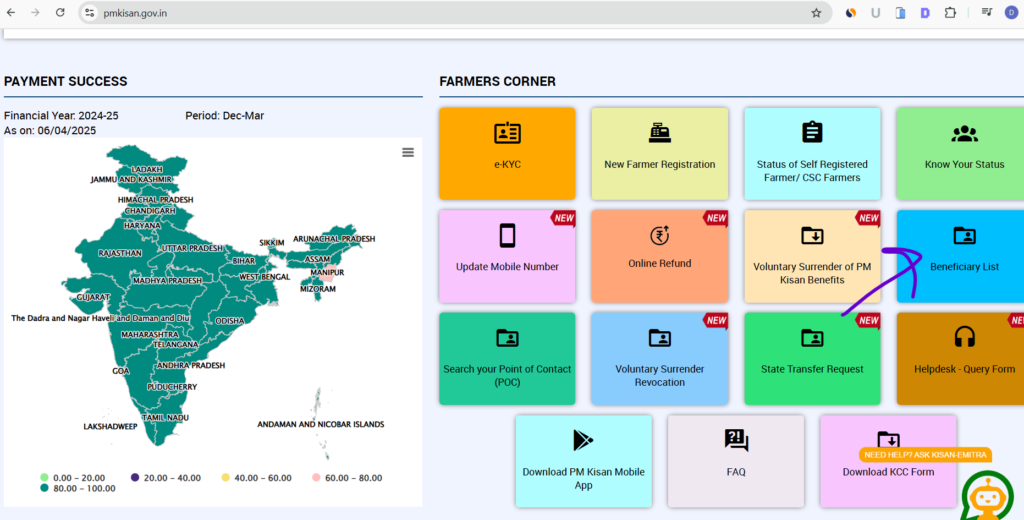
Task: Open Update Mobile Number label
Action: coord(507,267)
